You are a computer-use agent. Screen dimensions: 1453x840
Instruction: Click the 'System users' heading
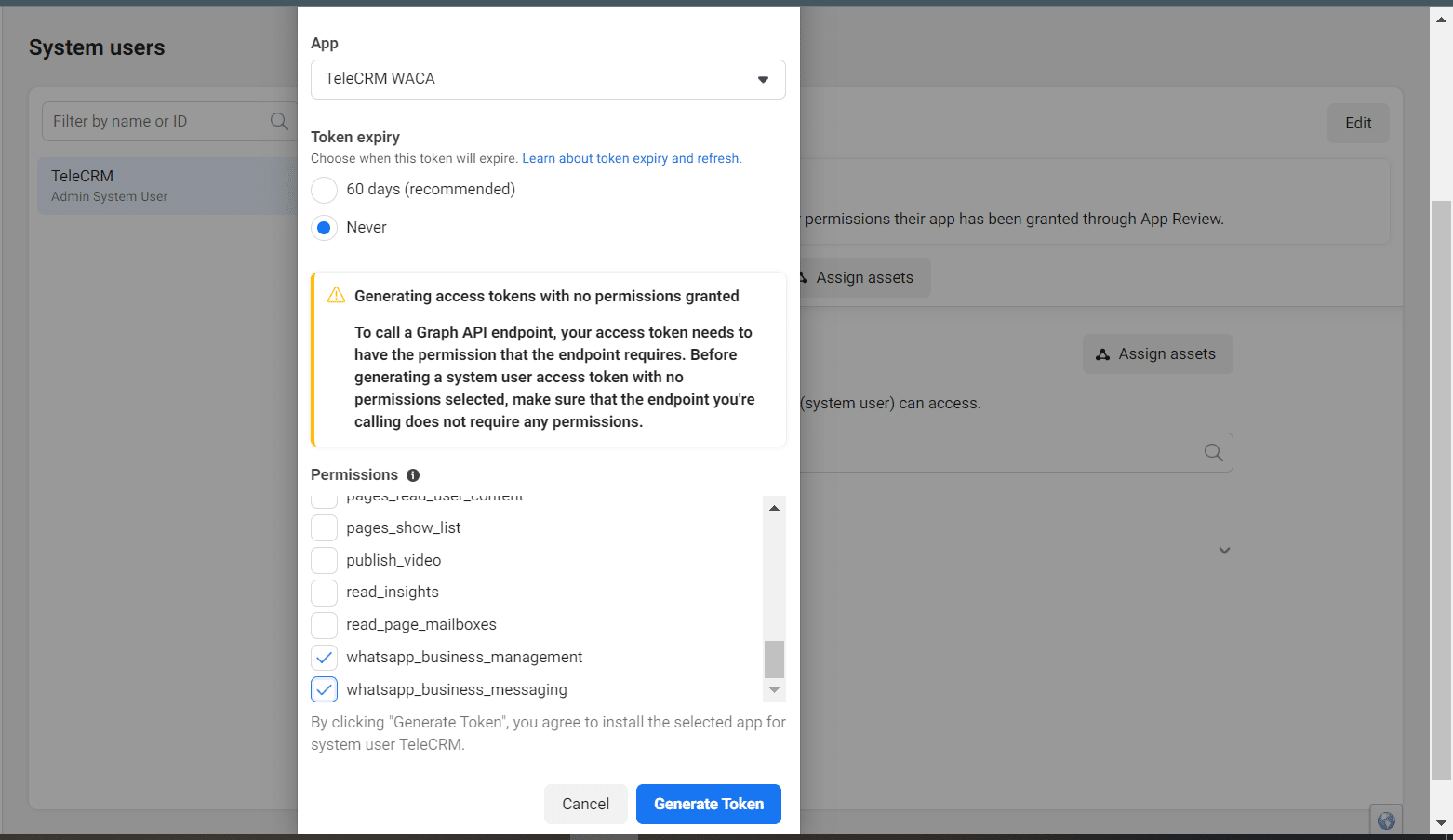[x=97, y=48]
